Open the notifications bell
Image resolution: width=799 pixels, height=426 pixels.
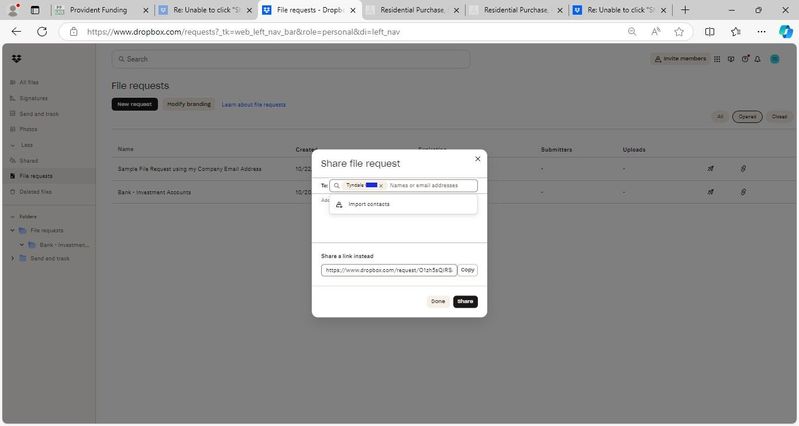coord(758,59)
